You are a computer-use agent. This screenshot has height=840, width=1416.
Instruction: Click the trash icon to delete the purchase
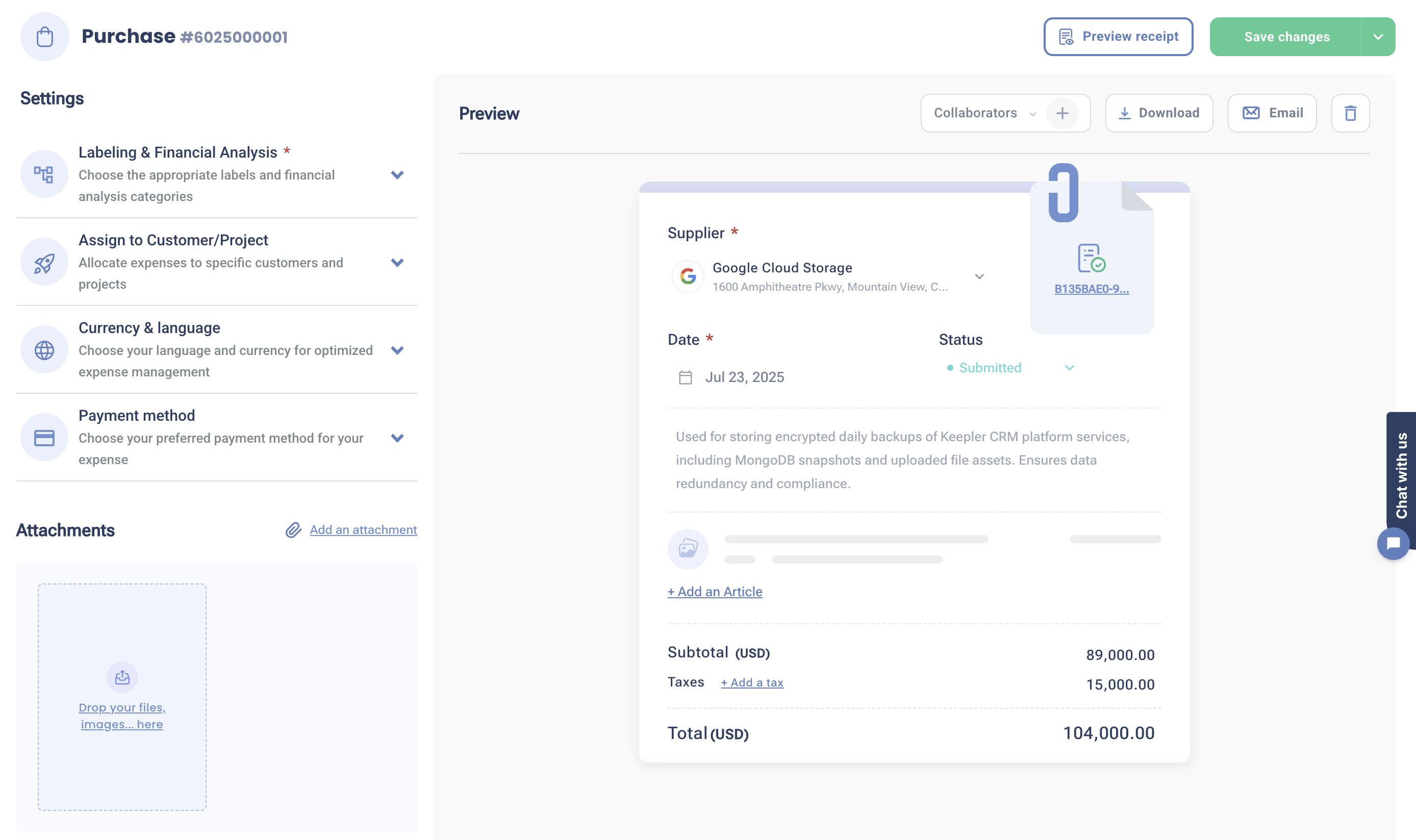(1352, 113)
